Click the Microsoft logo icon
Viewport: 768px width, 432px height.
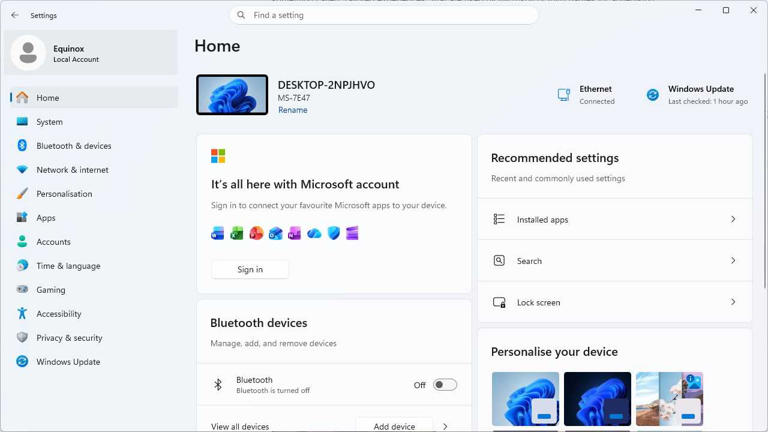coord(218,156)
